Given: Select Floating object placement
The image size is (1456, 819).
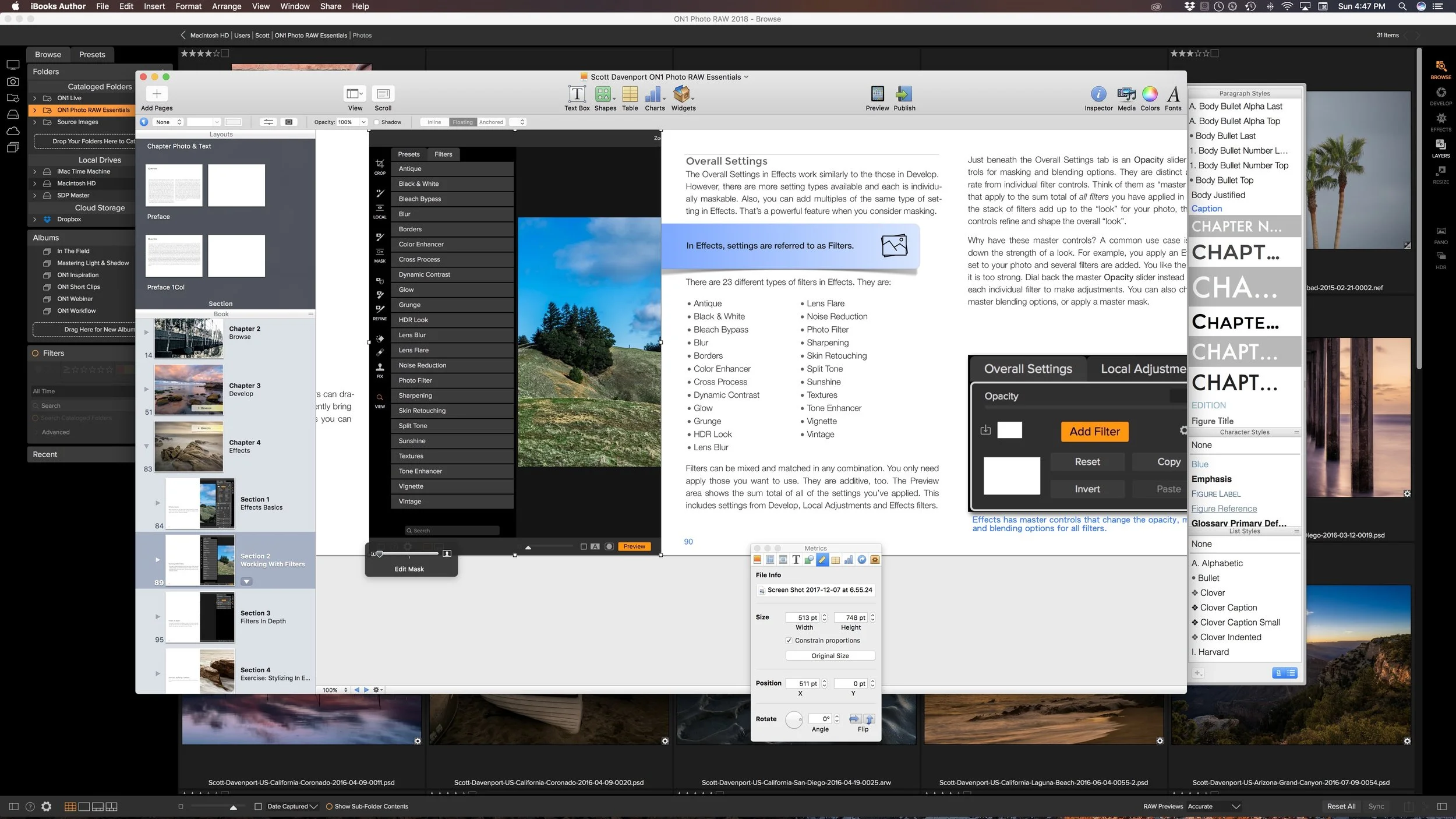Looking at the screenshot, I should pos(462,122).
